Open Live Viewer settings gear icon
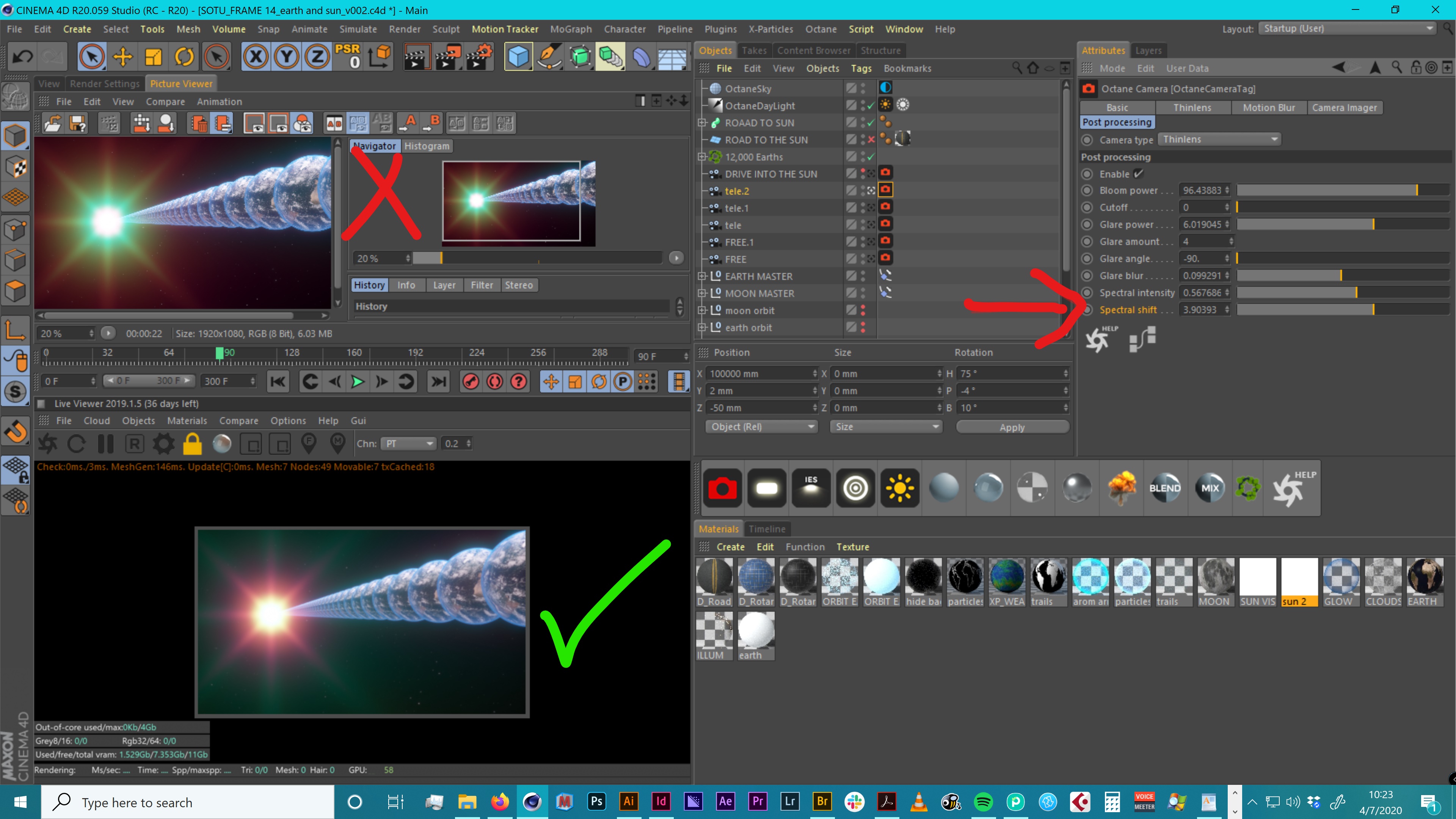The image size is (1456, 819). 163,444
